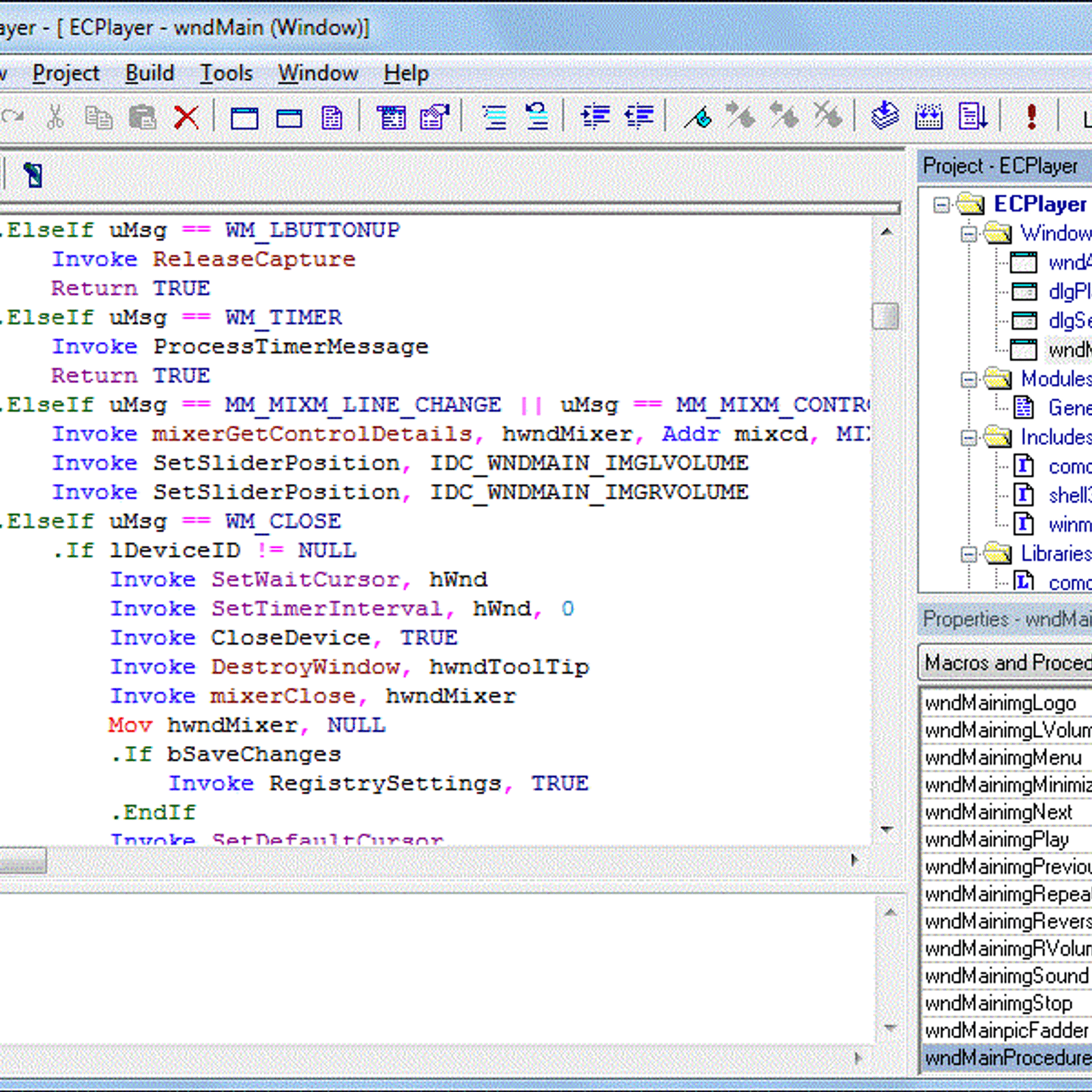
Task: Click the Redo arrow icon at the toolbar's left
Action: (x=12, y=117)
